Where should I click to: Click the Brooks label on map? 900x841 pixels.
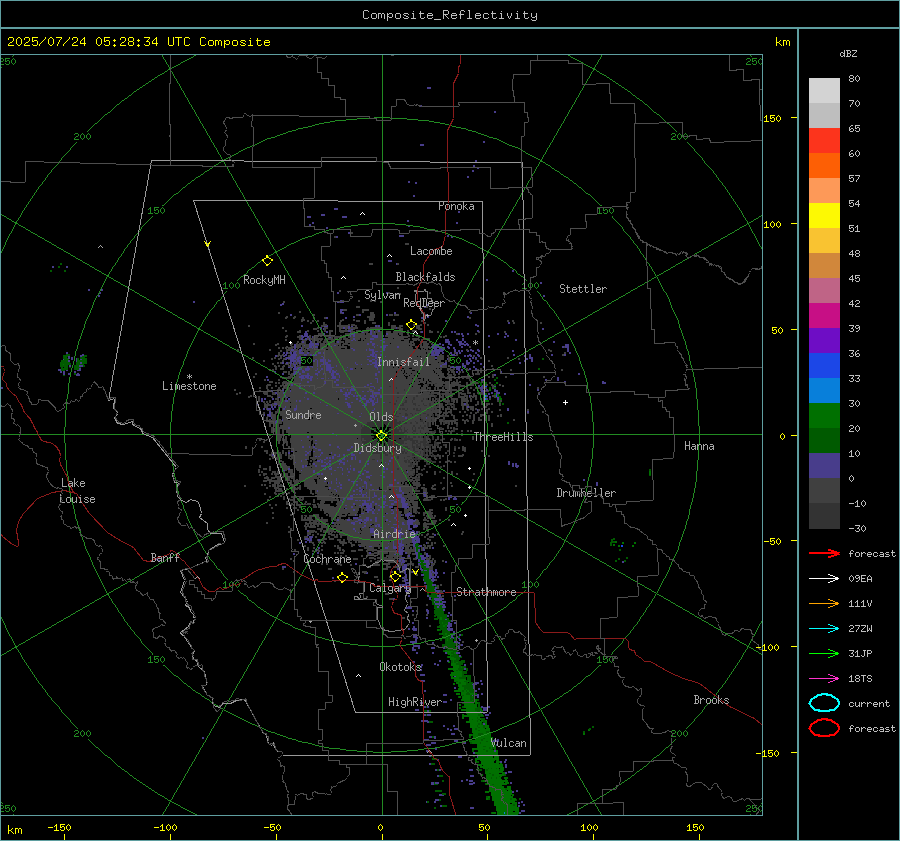click(x=711, y=700)
